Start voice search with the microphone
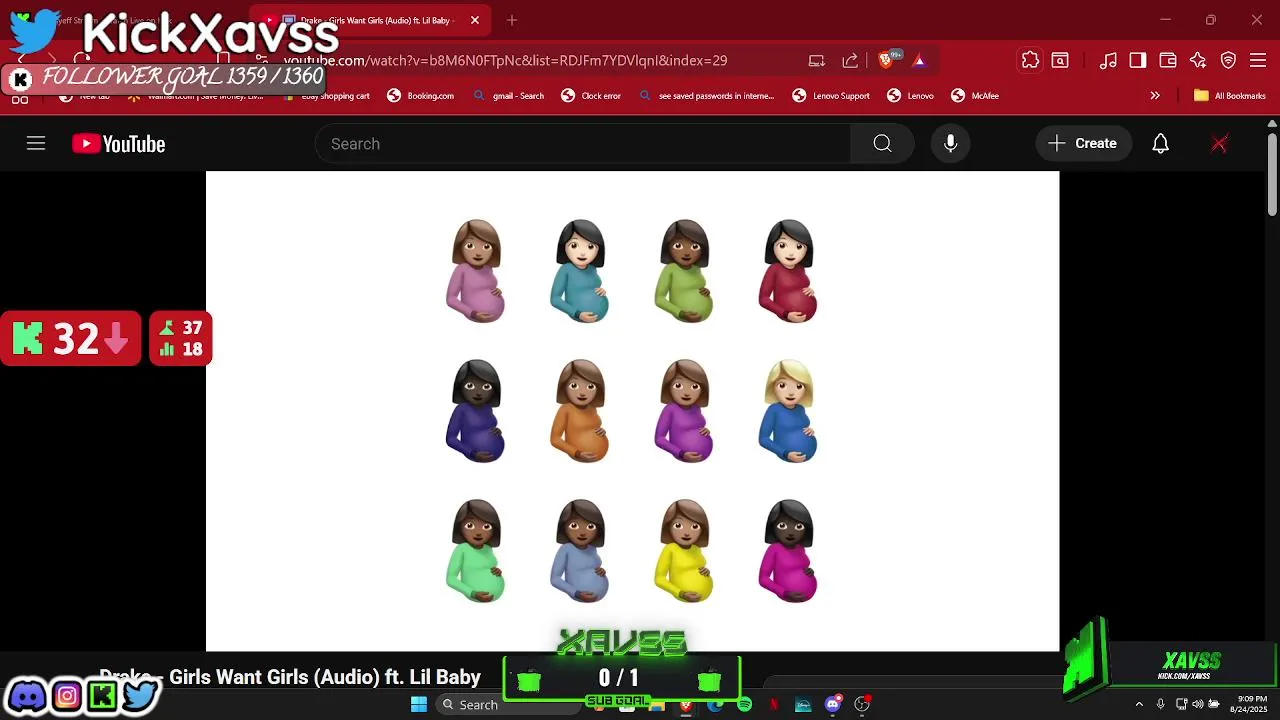Screen dimensions: 1280x720 click(951, 144)
